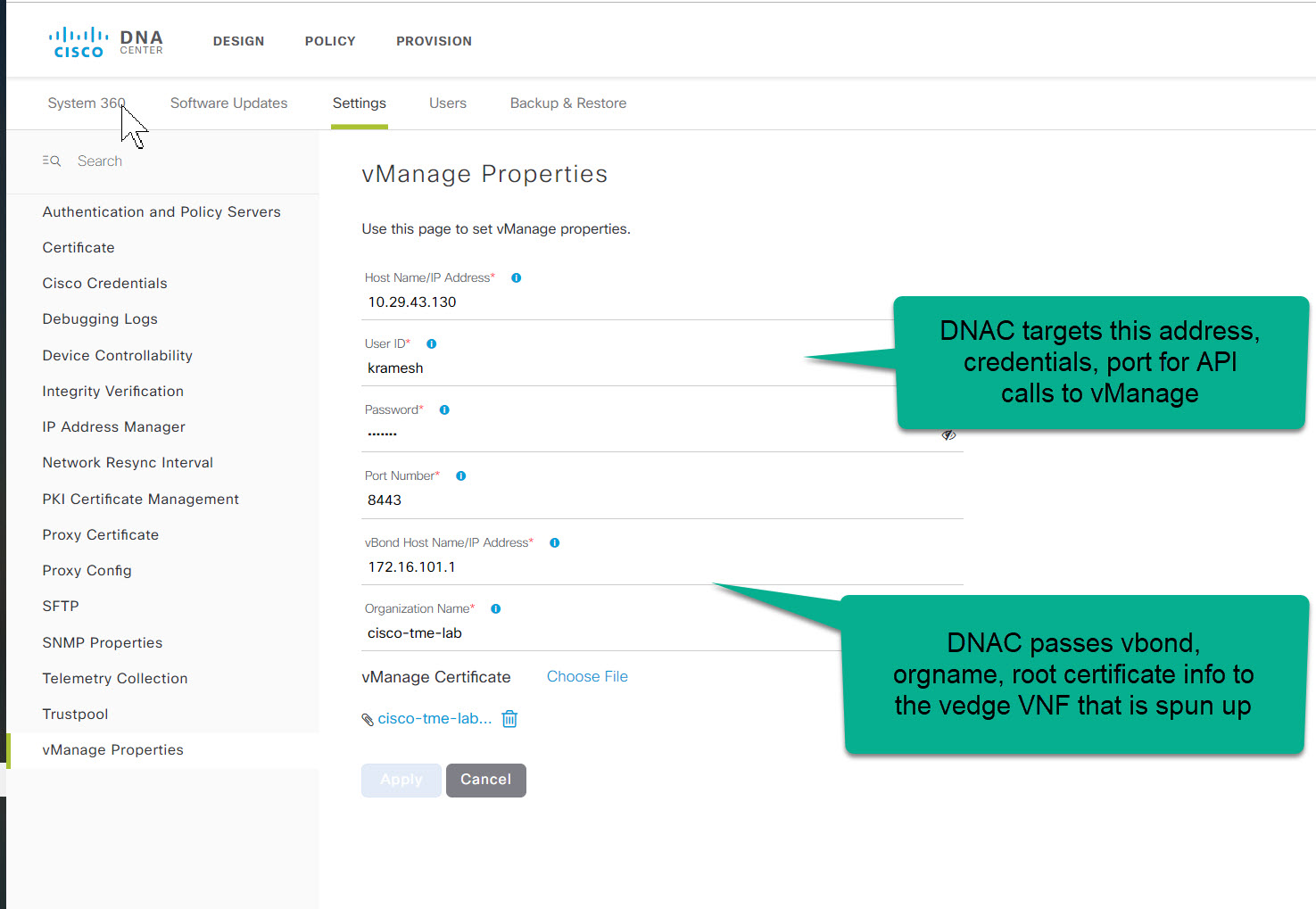Select Proxy Certificate in the sidebar
The height and width of the screenshot is (909, 1316).
100,534
